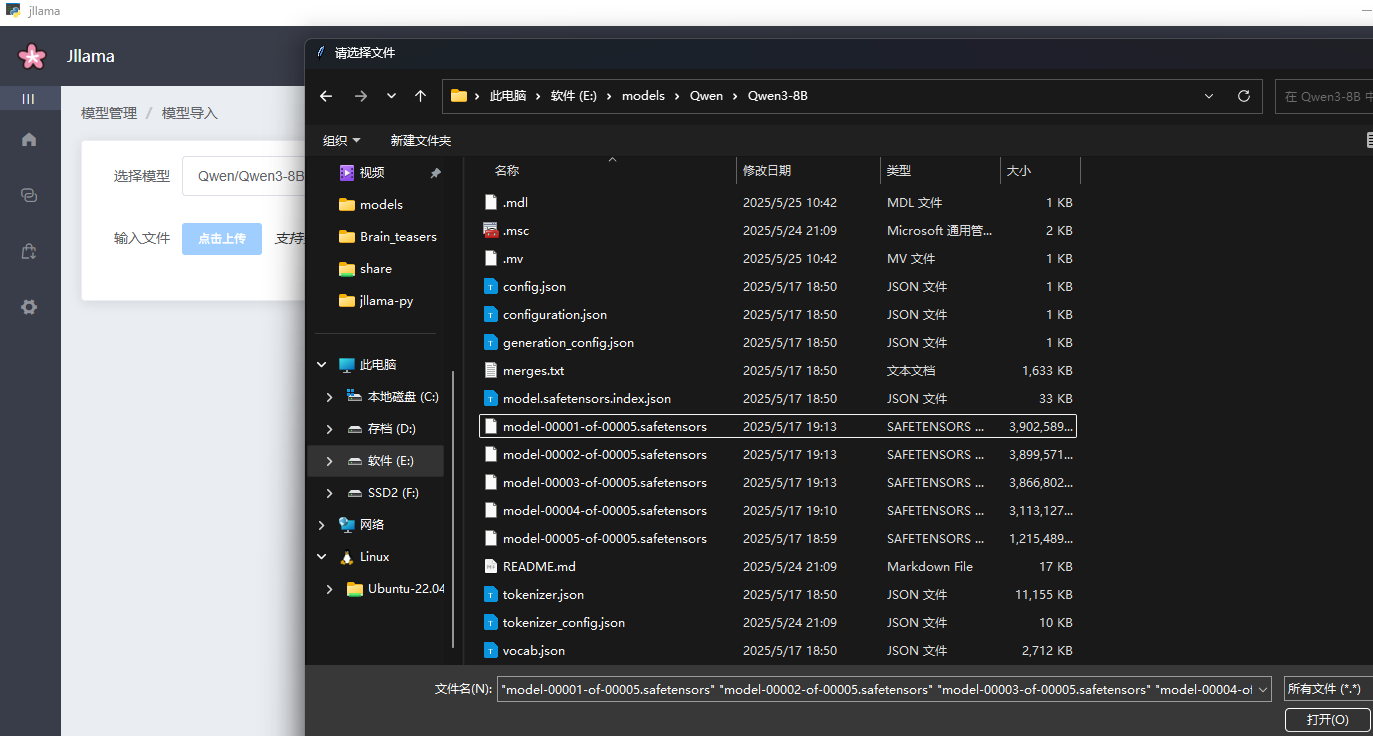Go up one folder level
Viewport: 1373px width, 736px height.
click(421, 96)
